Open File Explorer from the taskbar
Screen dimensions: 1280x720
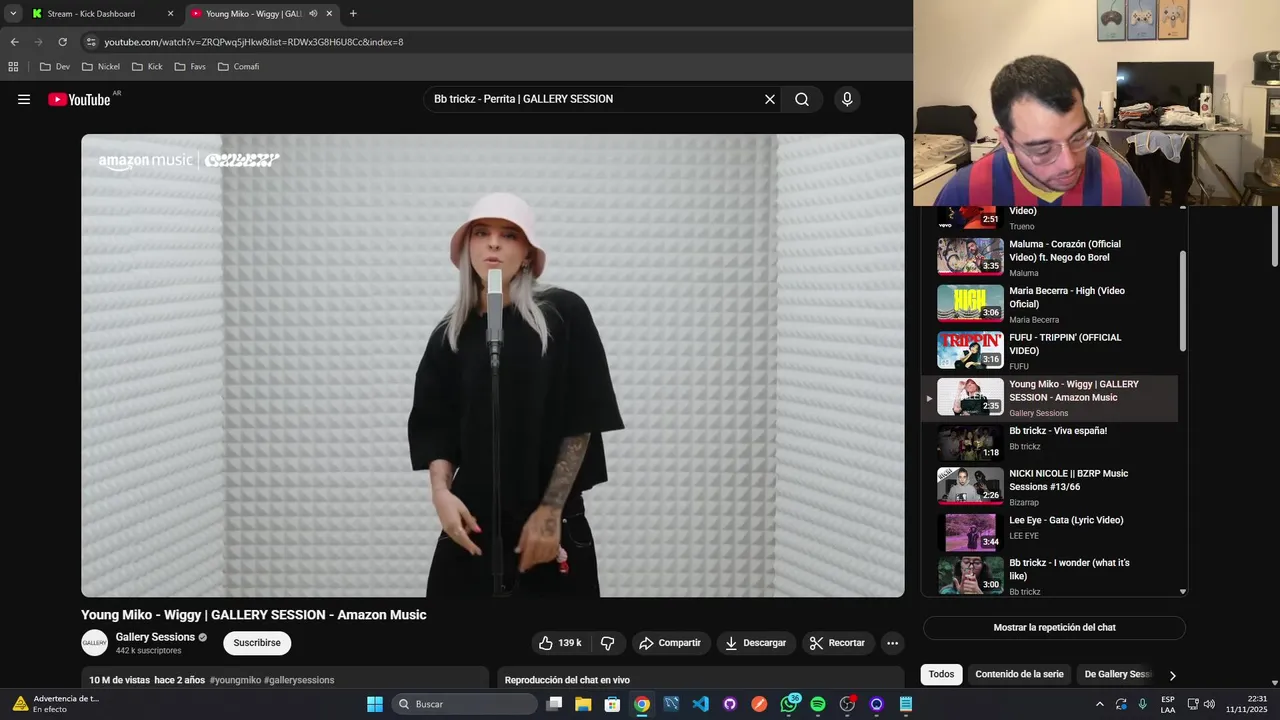tap(583, 704)
